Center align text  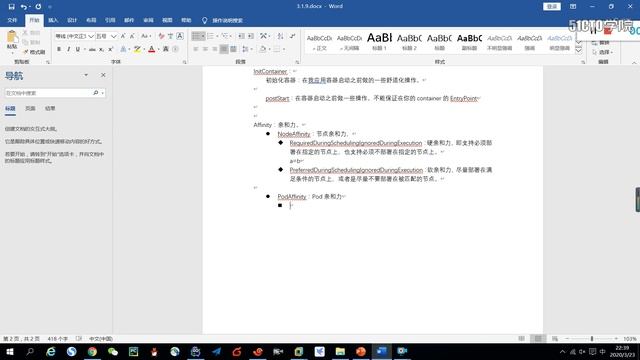(205, 49)
